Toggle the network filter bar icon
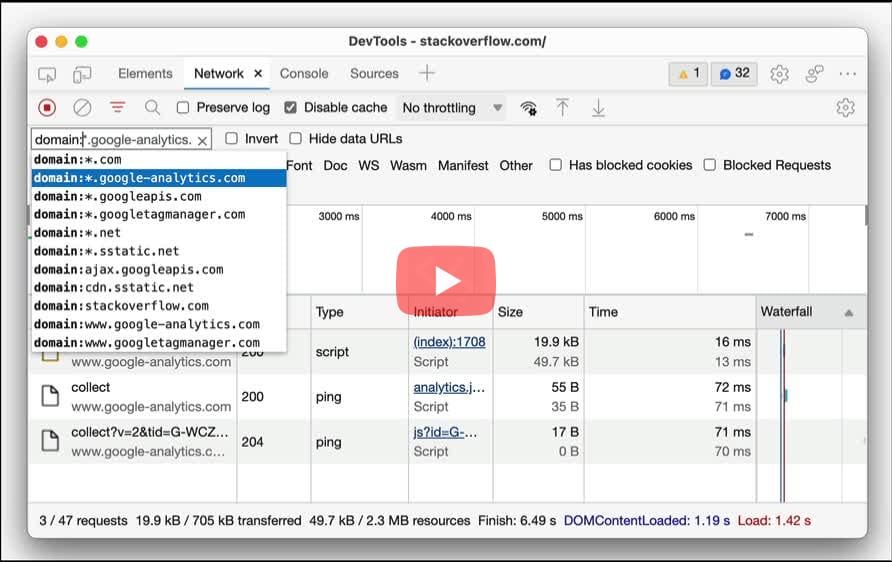 (x=118, y=108)
